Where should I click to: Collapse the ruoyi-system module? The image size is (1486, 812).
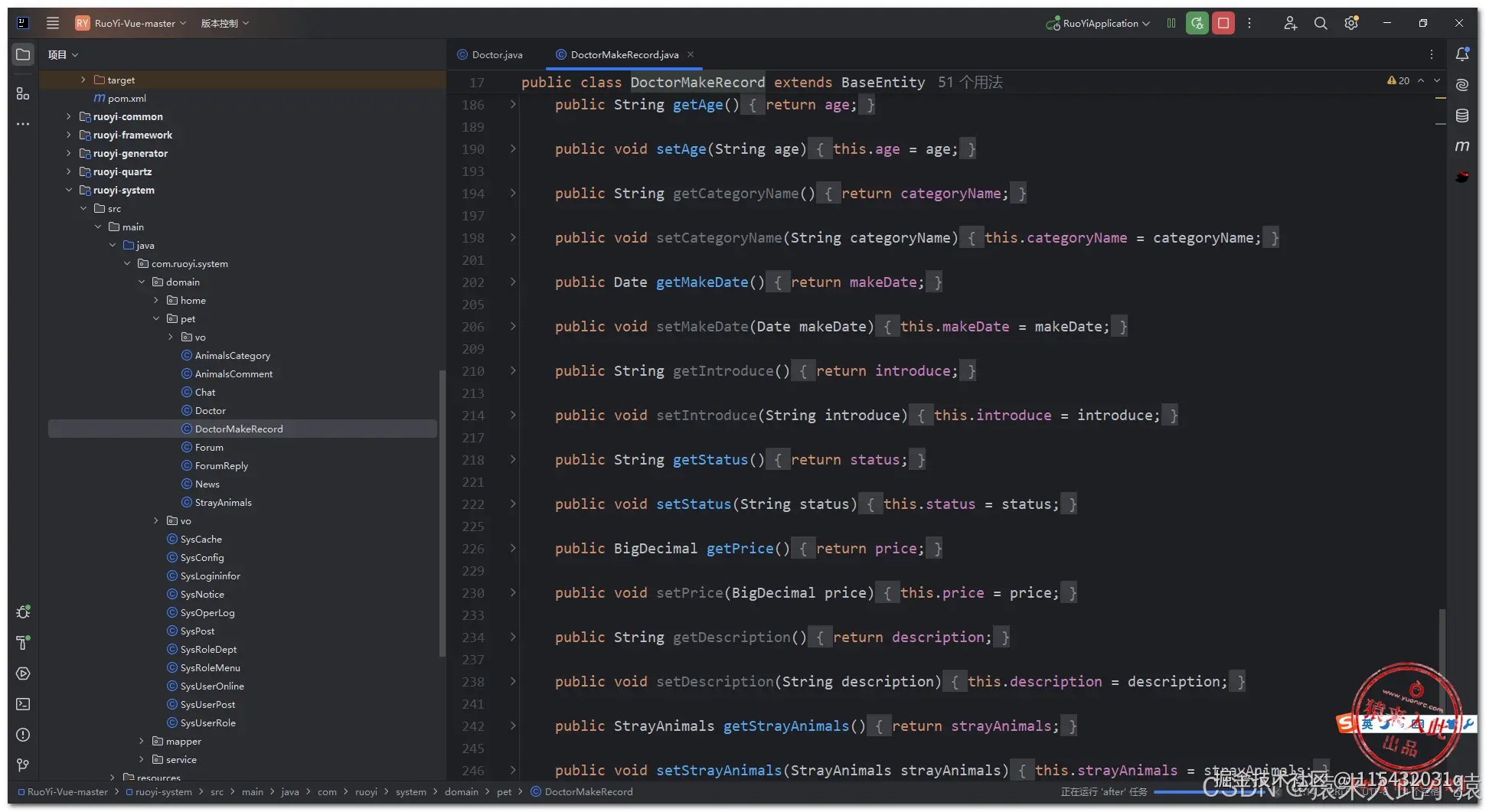pos(69,190)
